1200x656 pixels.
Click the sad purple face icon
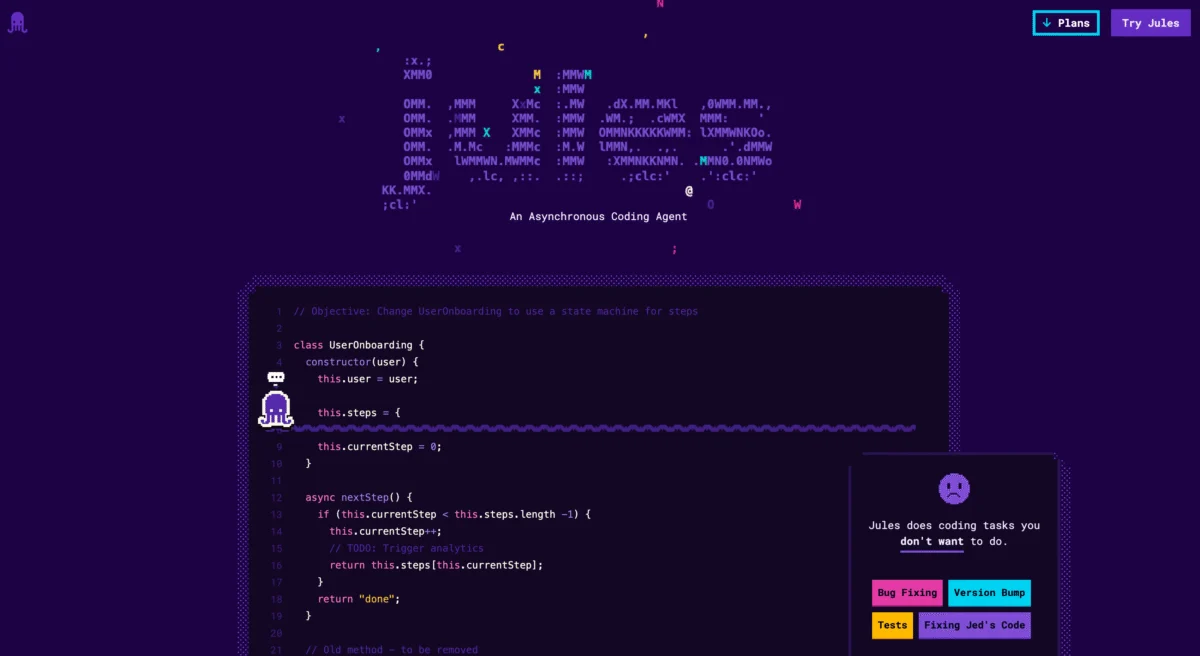954,488
